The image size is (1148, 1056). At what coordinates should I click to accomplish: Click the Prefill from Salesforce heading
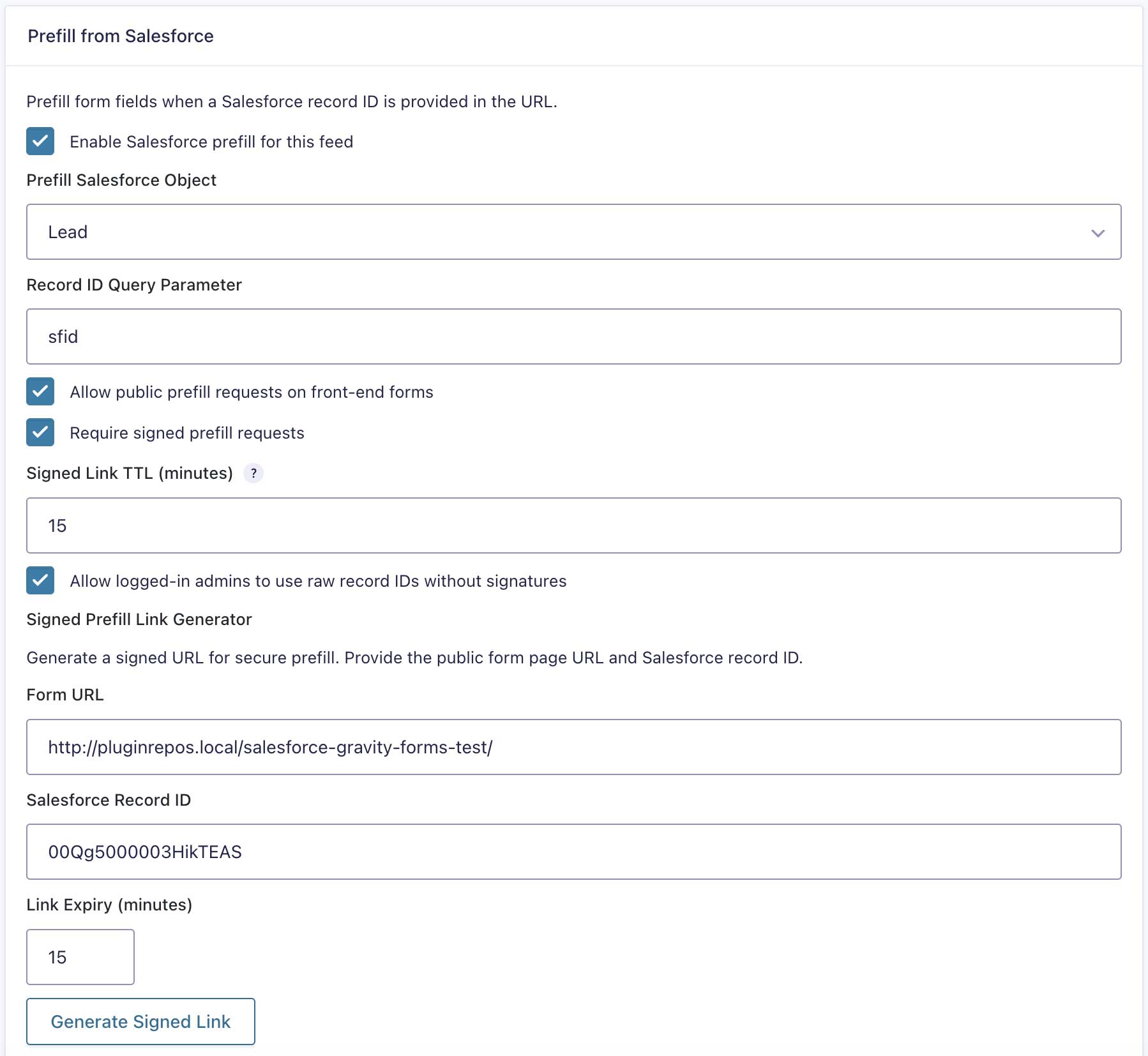tap(120, 36)
